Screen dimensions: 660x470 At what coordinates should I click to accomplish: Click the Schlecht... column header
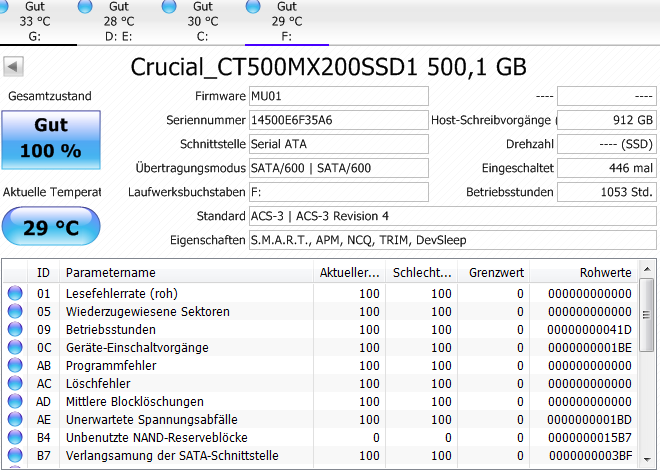coord(422,273)
